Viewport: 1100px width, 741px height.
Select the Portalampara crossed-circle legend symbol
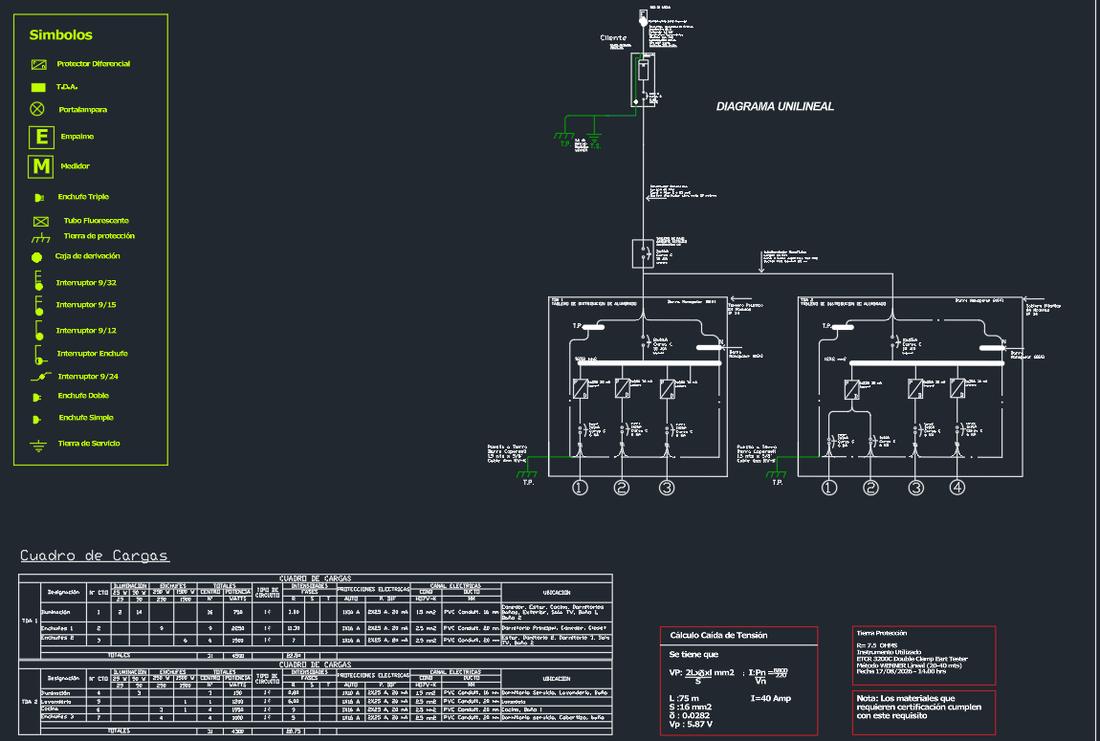[37, 109]
